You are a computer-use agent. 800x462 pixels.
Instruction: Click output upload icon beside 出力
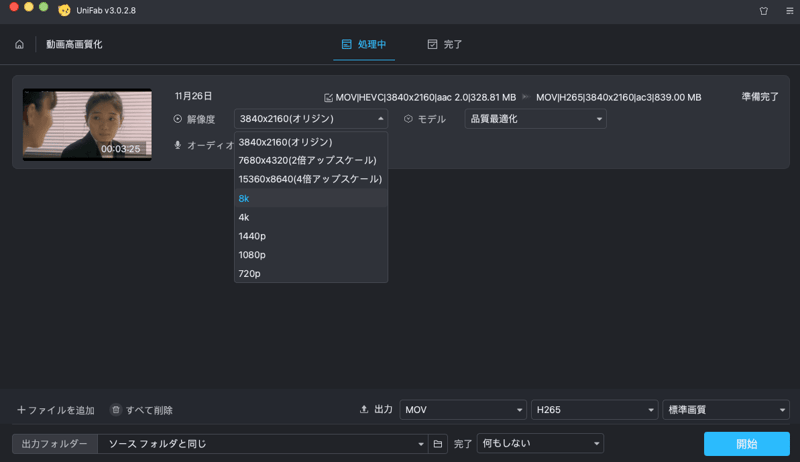364,409
